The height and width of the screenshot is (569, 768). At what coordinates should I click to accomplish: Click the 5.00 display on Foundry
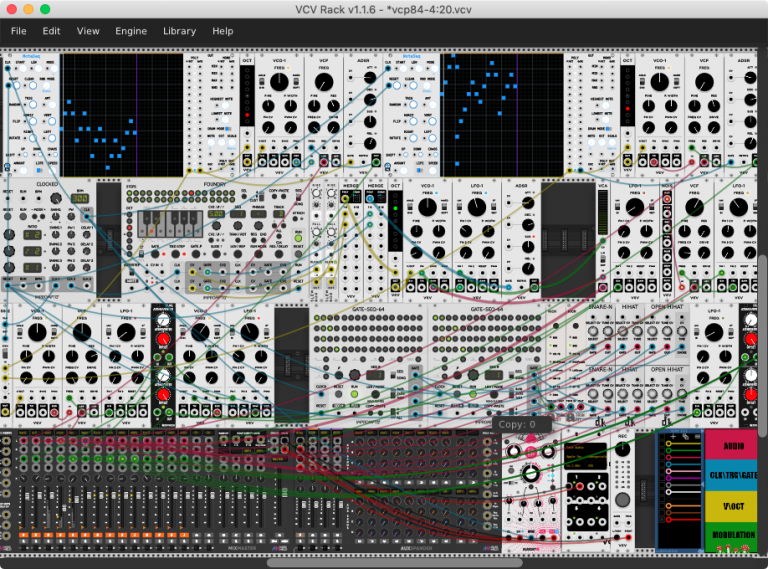(x=216, y=214)
